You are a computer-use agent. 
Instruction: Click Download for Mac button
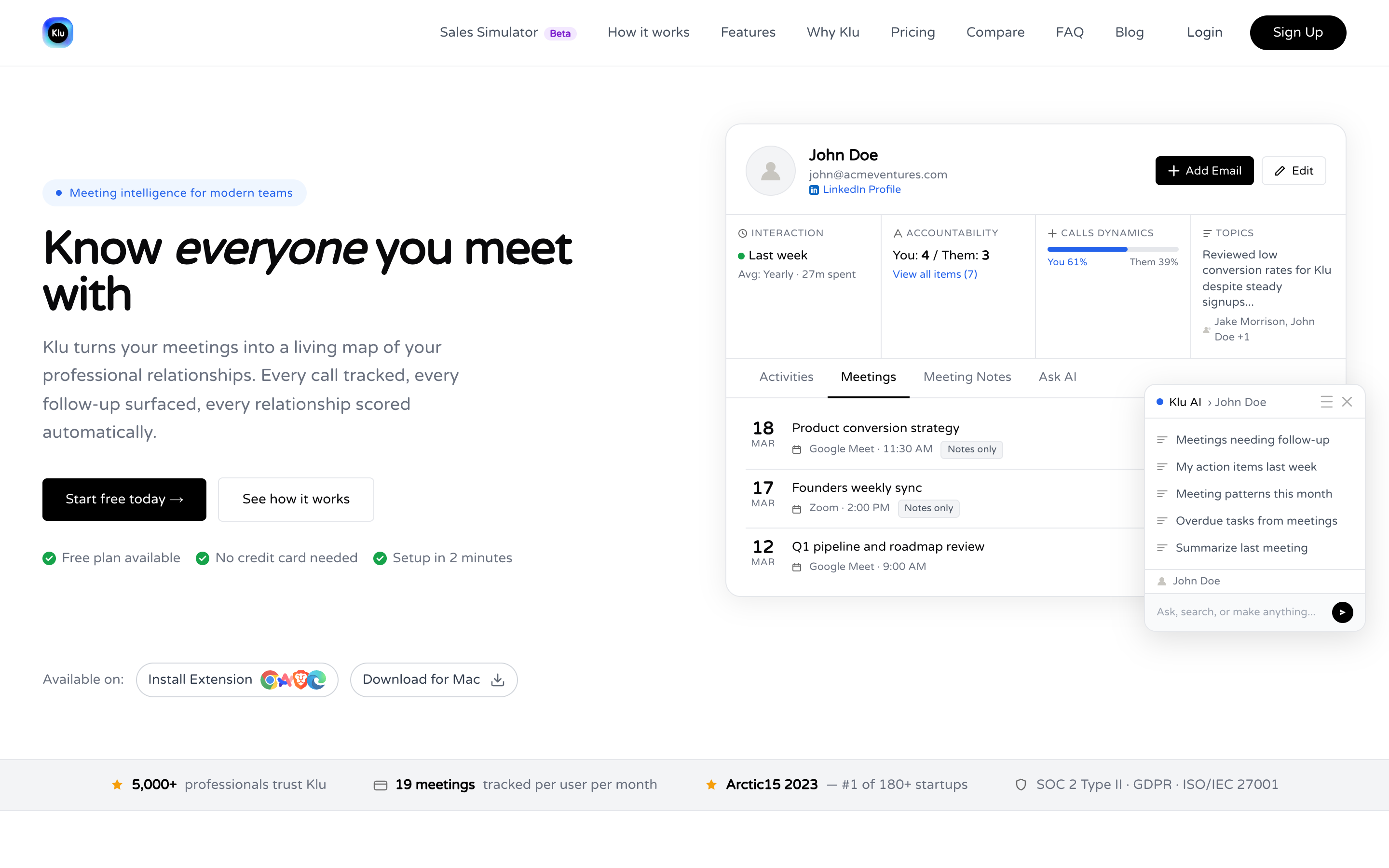[x=434, y=680]
